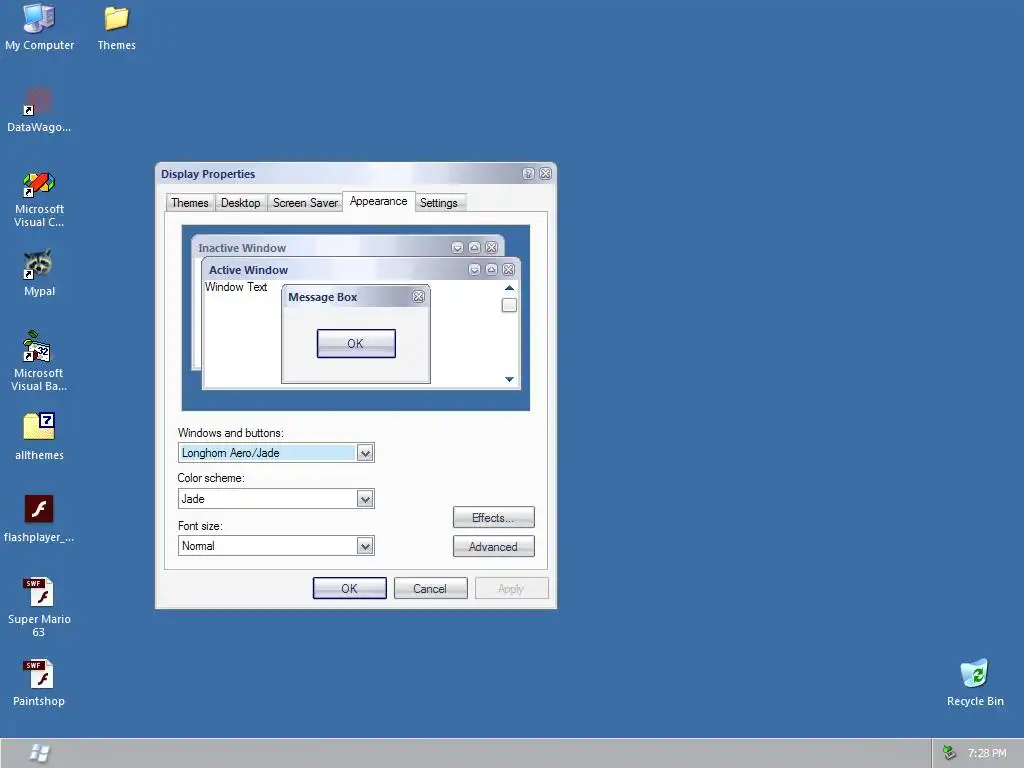Select the Mypal browser icon
This screenshot has height=768, width=1024.
(39, 273)
